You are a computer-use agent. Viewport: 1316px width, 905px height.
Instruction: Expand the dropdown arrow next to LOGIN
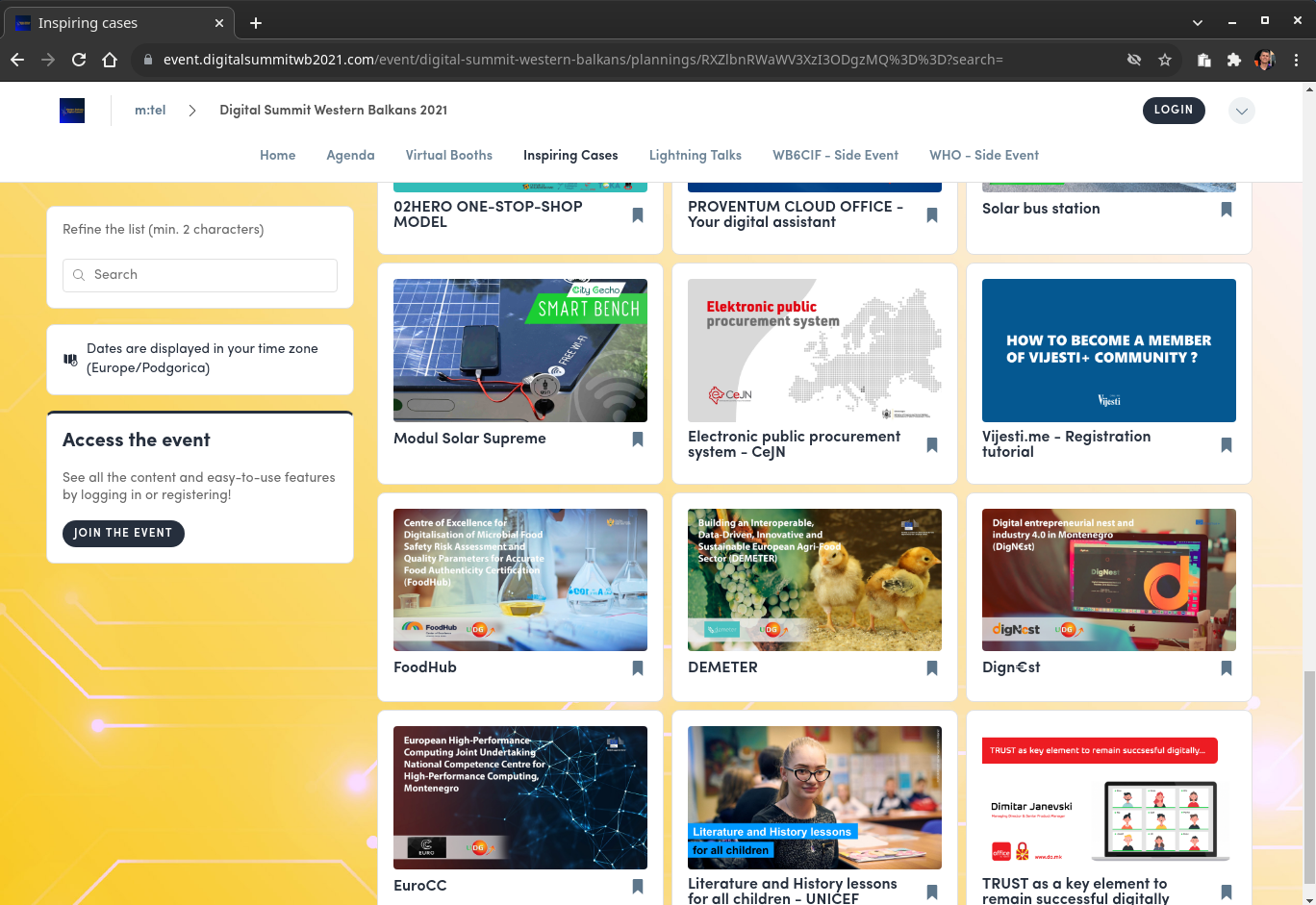[x=1242, y=111]
